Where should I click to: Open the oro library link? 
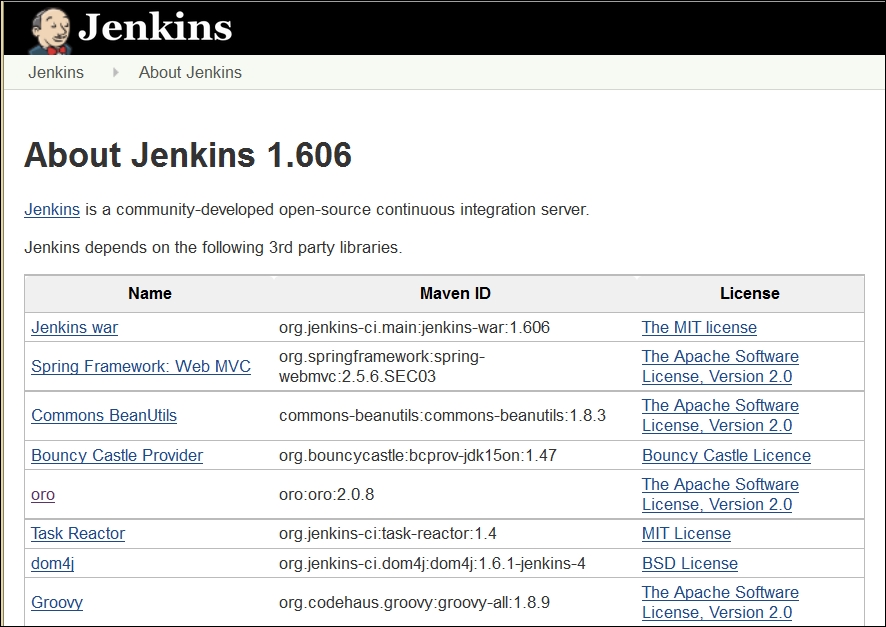(43, 494)
